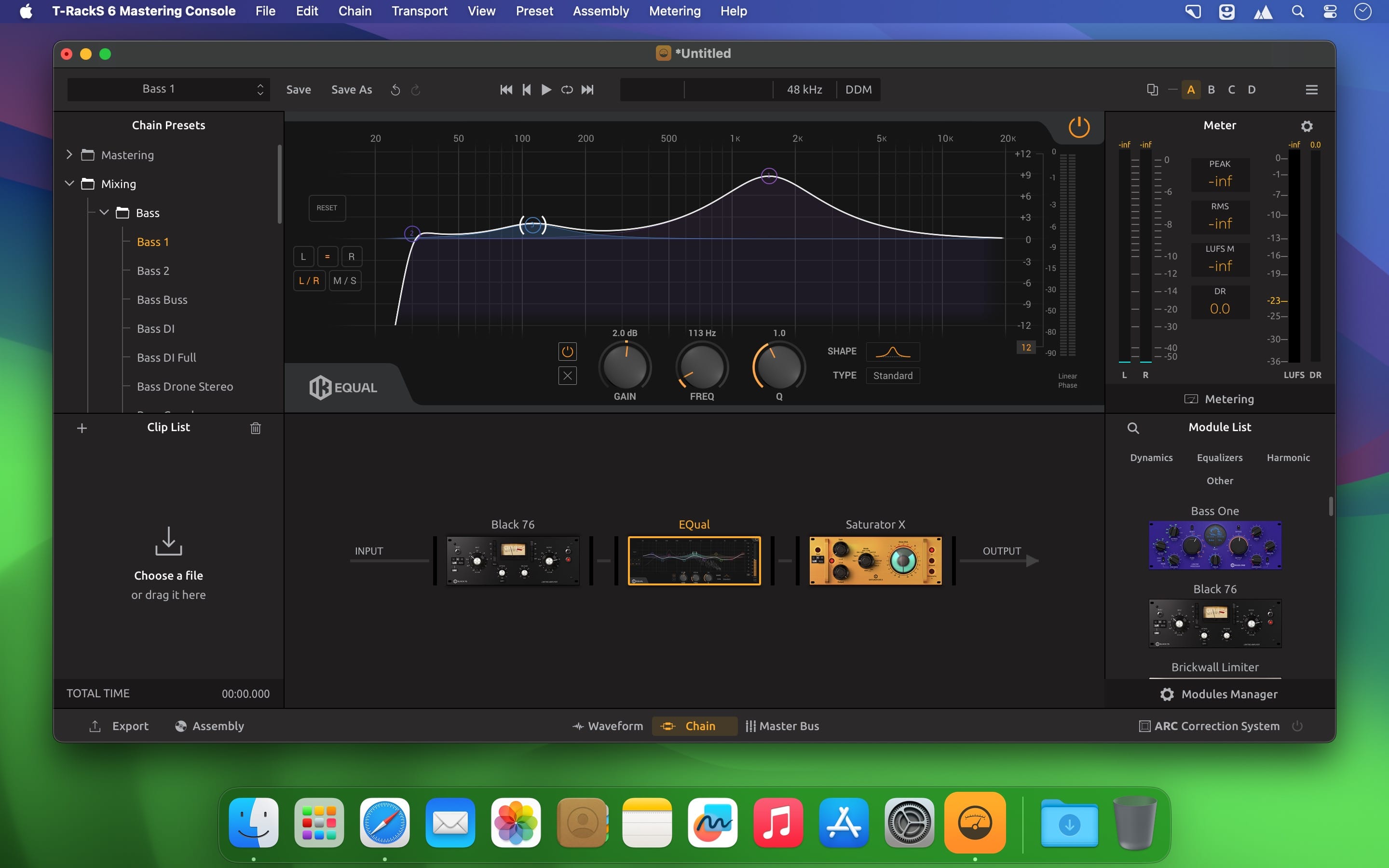The image size is (1389, 868).
Task: Select the R channel button
Action: click(351, 257)
